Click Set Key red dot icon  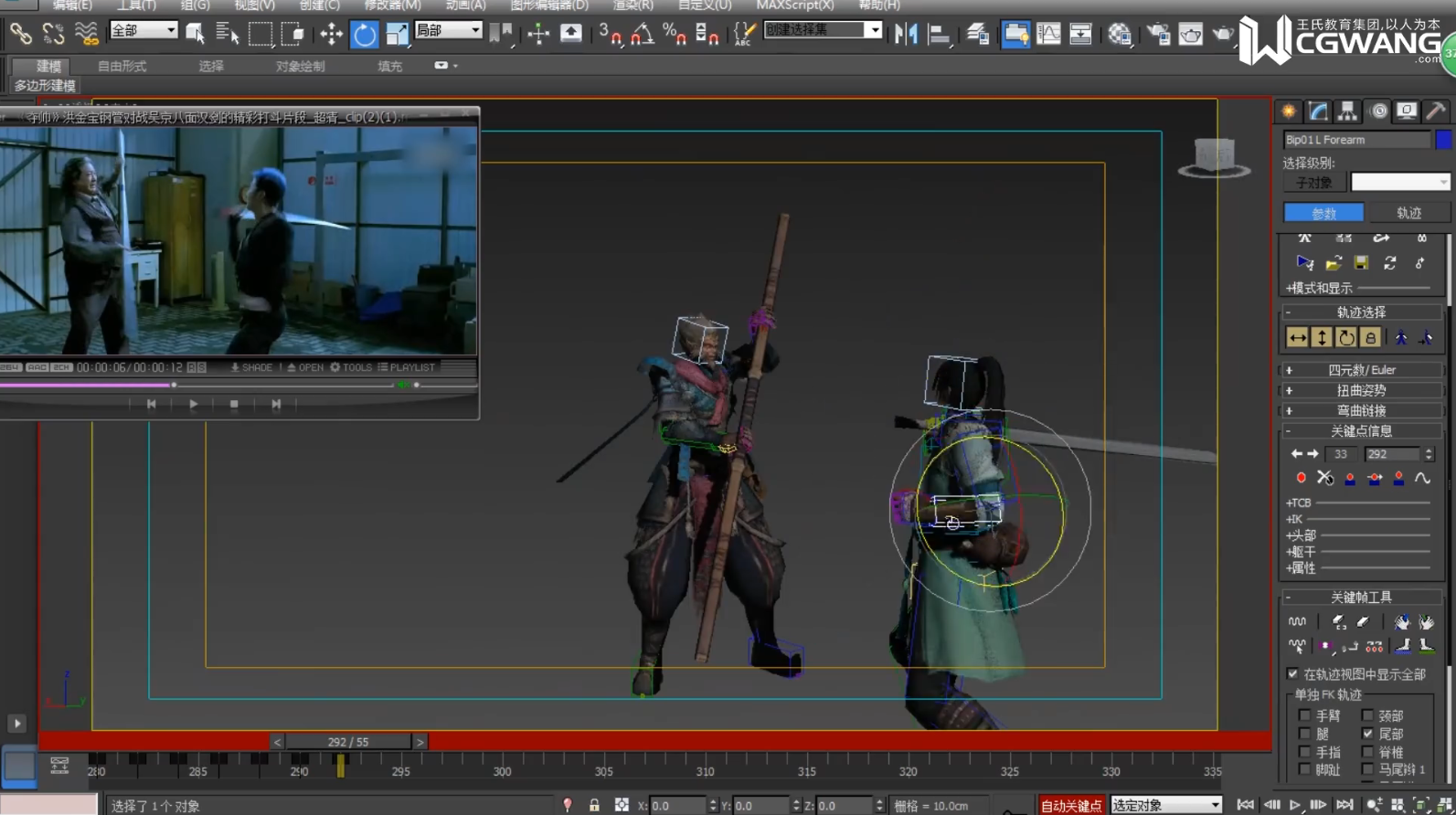pos(1301,478)
